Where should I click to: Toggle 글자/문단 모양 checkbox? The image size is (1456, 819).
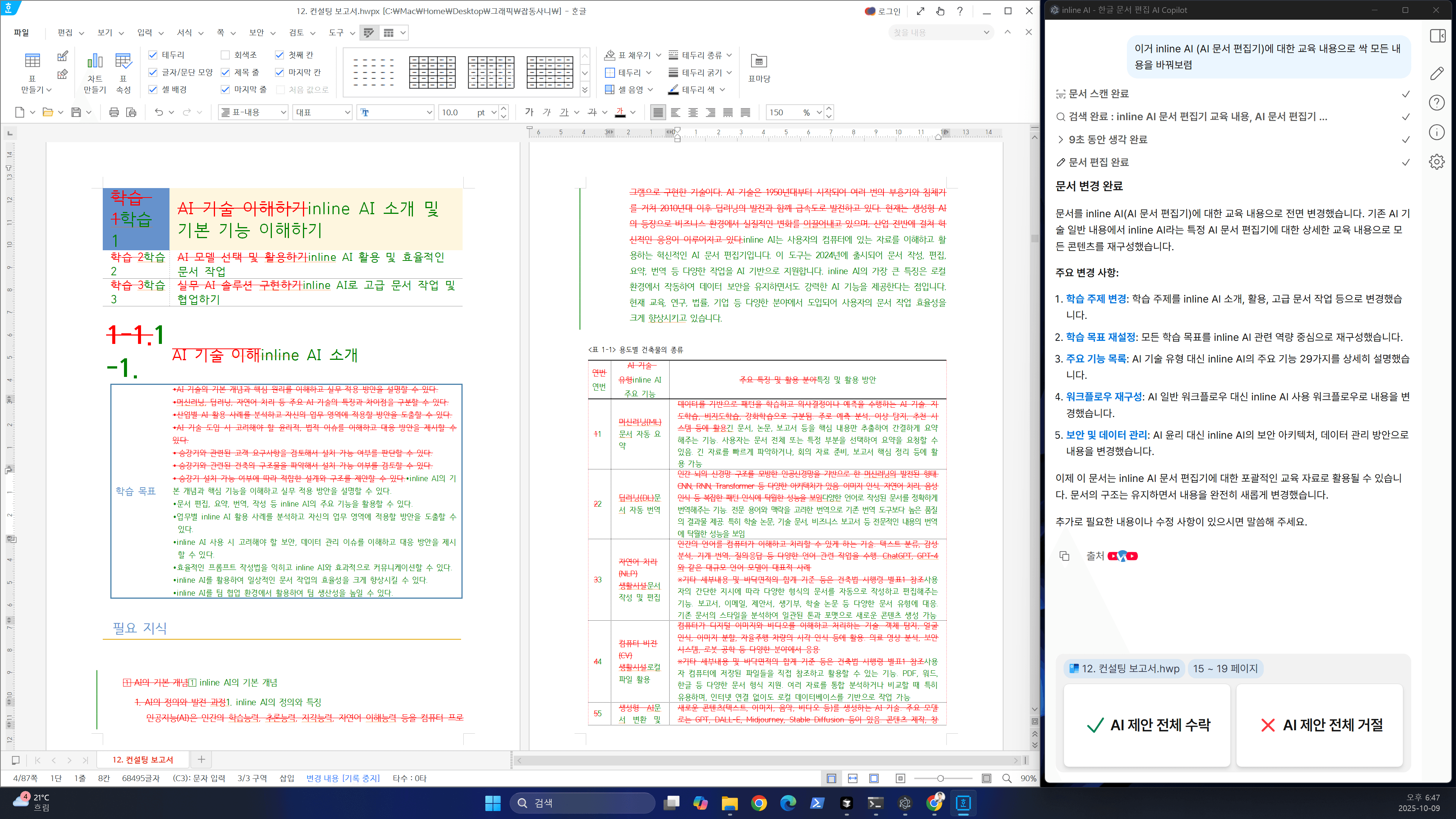152,72
